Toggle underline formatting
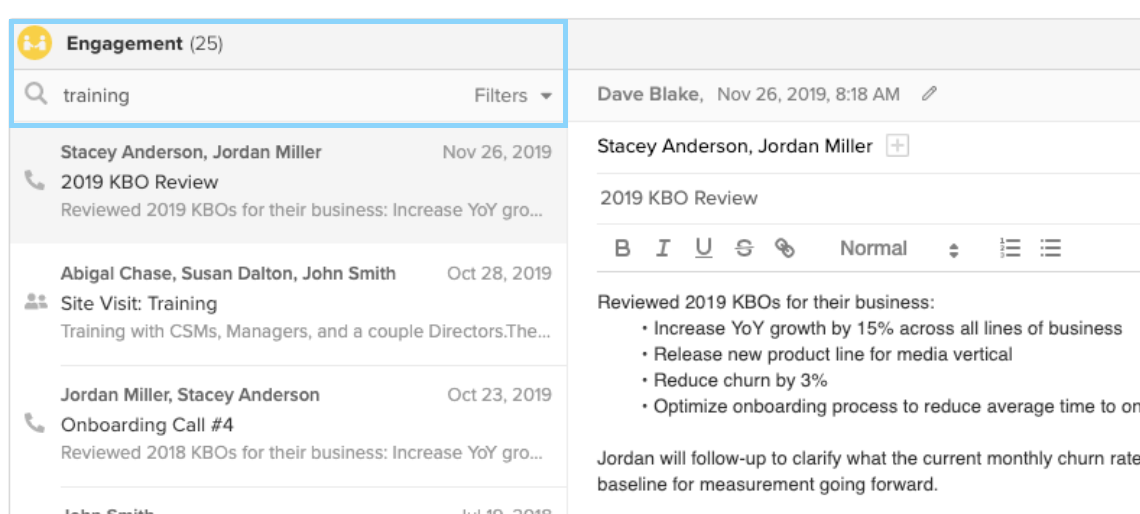This screenshot has height=514, width=1140. (703, 249)
